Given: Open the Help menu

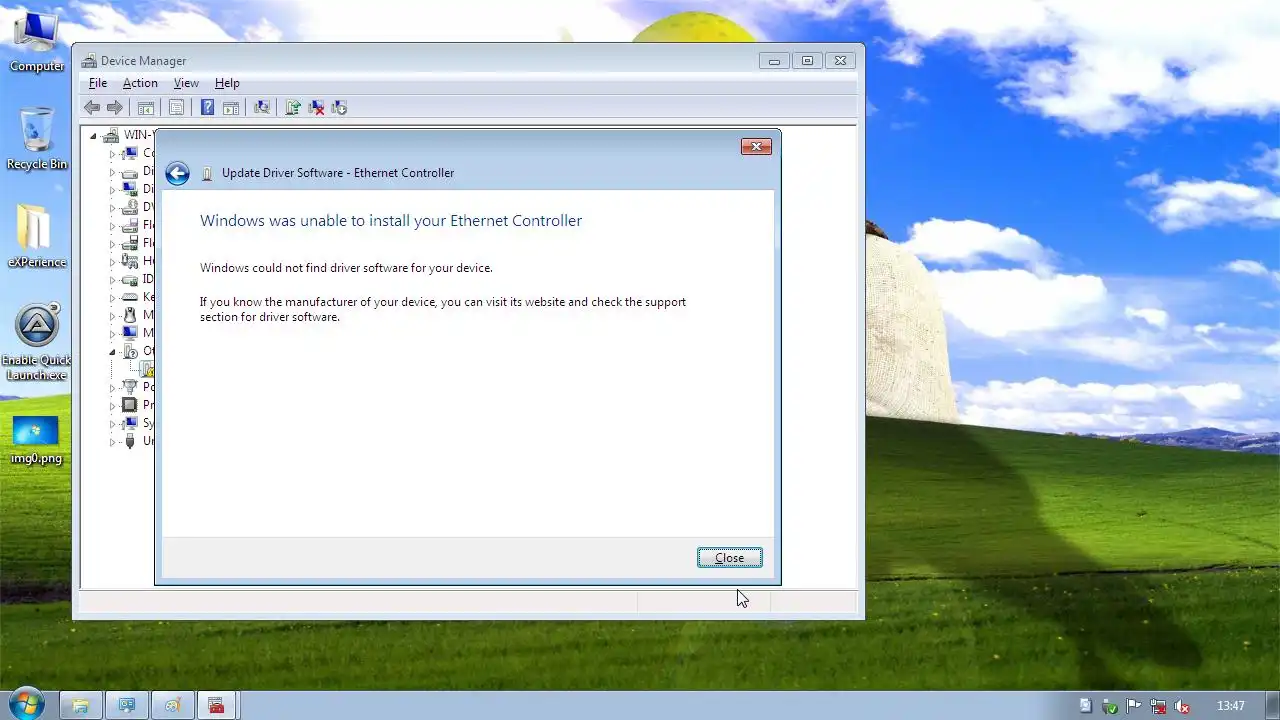Looking at the screenshot, I should tap(227, 83).
